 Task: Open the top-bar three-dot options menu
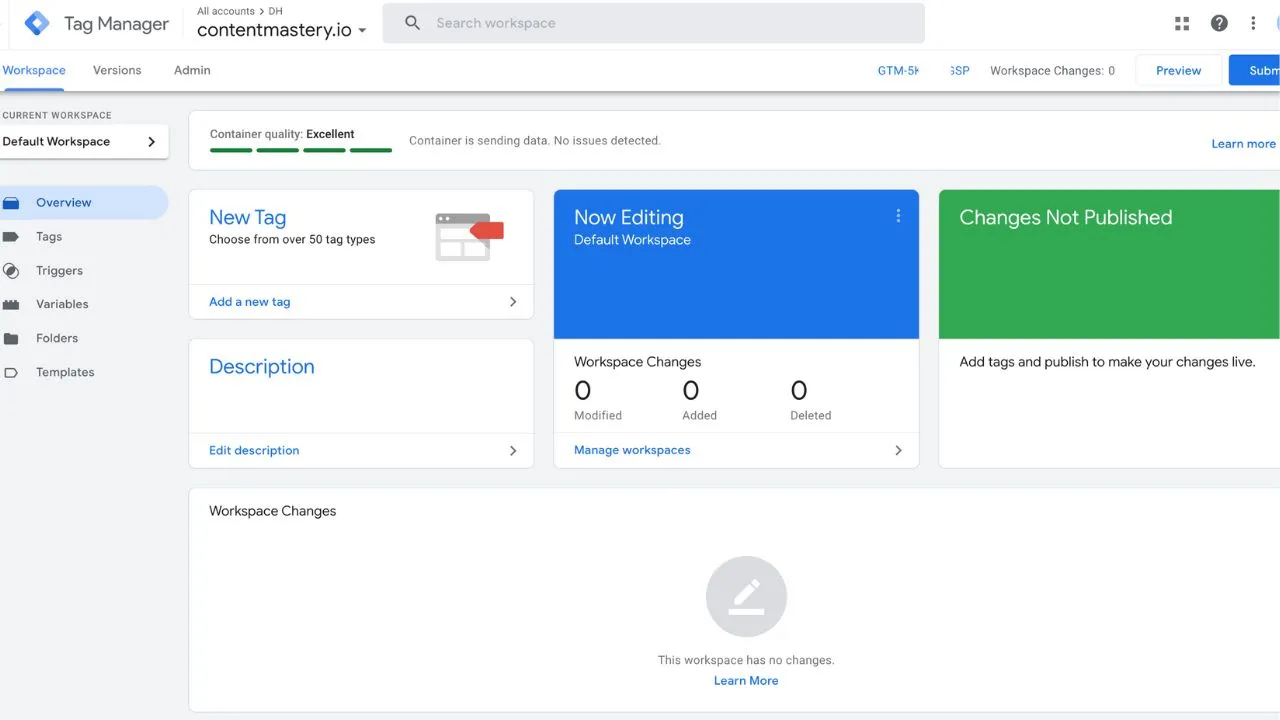[1253, 22]
